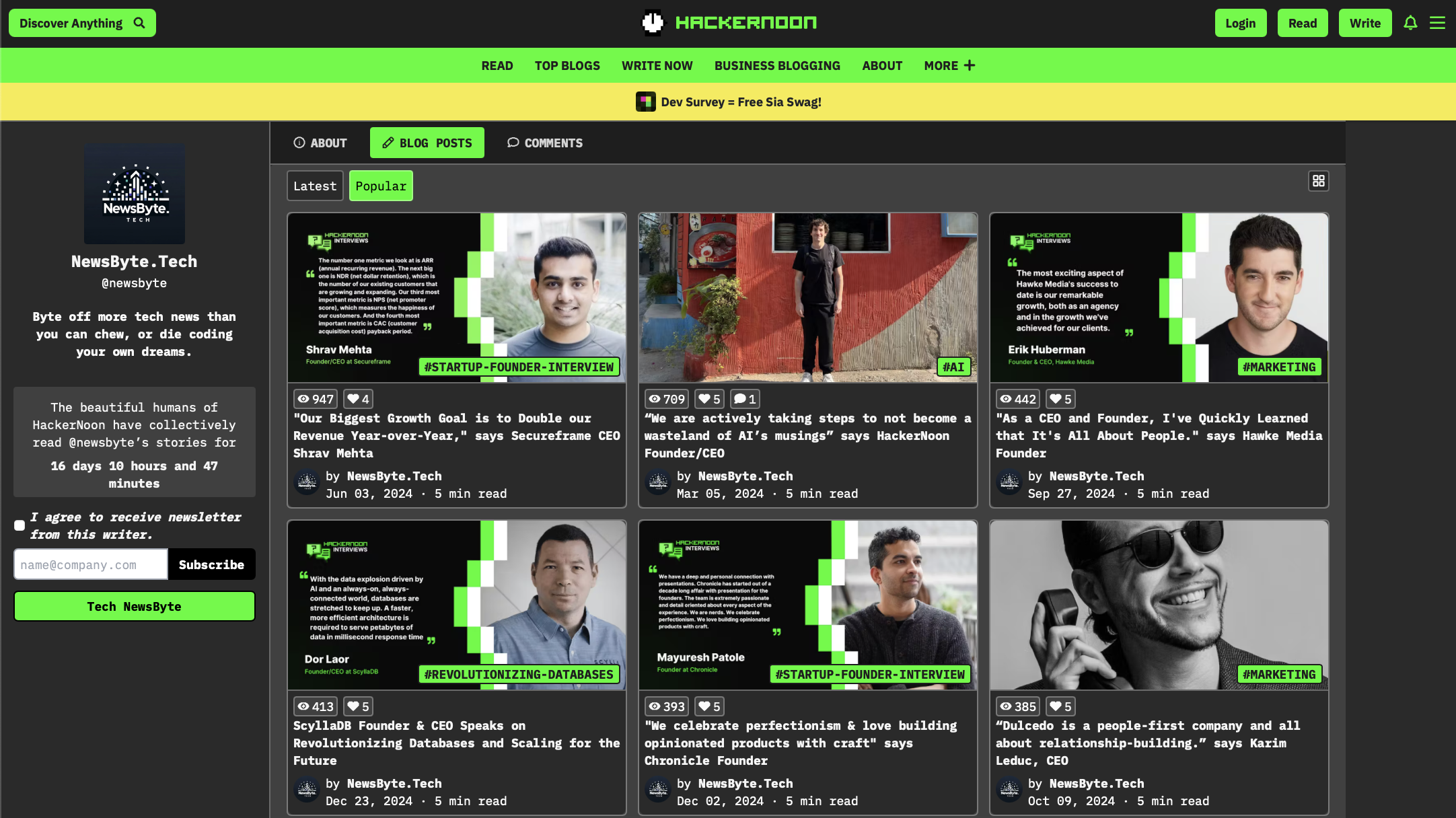Click the 5 hearts reaction on the ScyllaDB post
The width and height of the screenshot is (1456, 818).
click(x=358, y=706)
